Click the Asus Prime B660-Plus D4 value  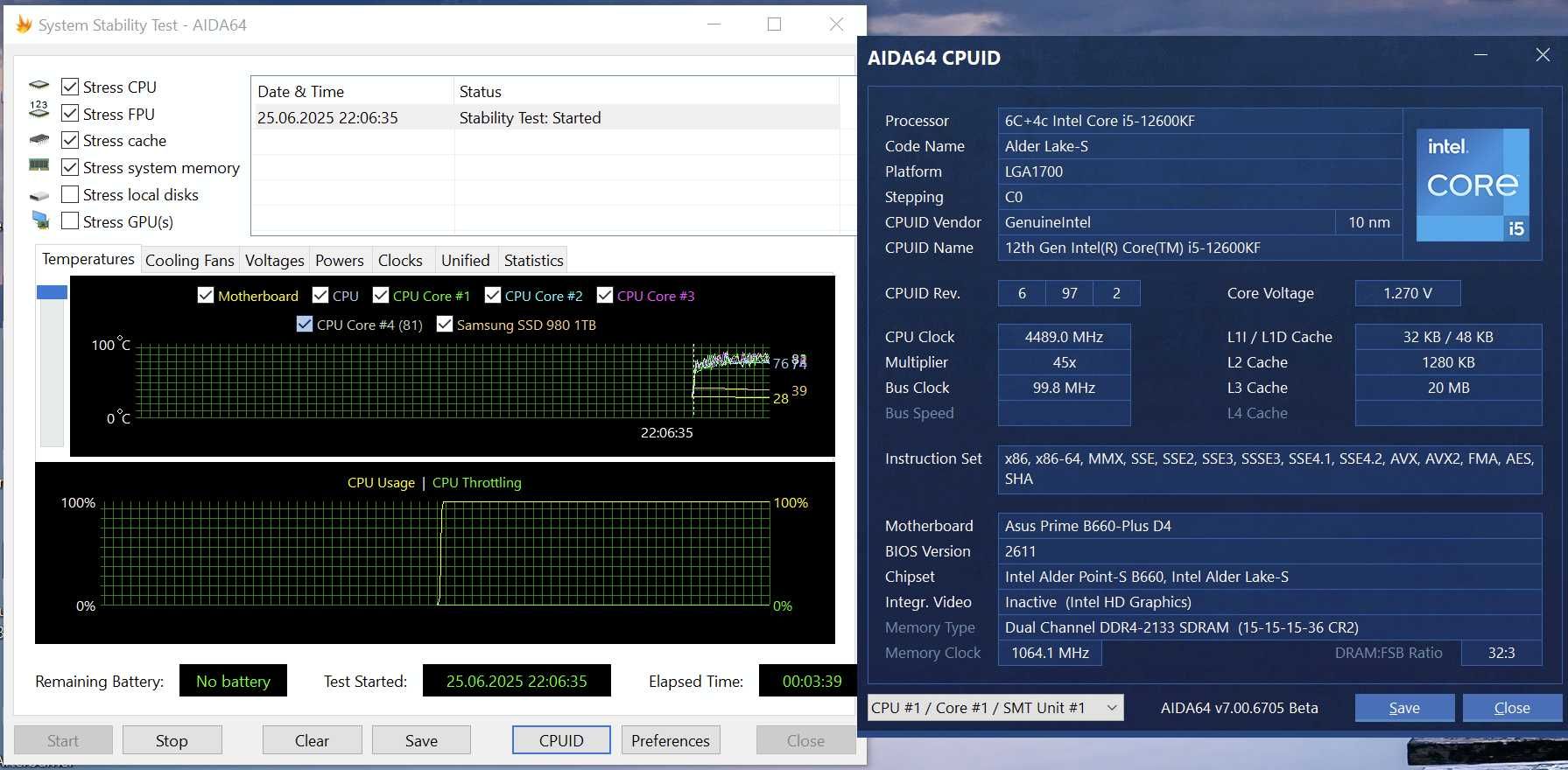1269,526
